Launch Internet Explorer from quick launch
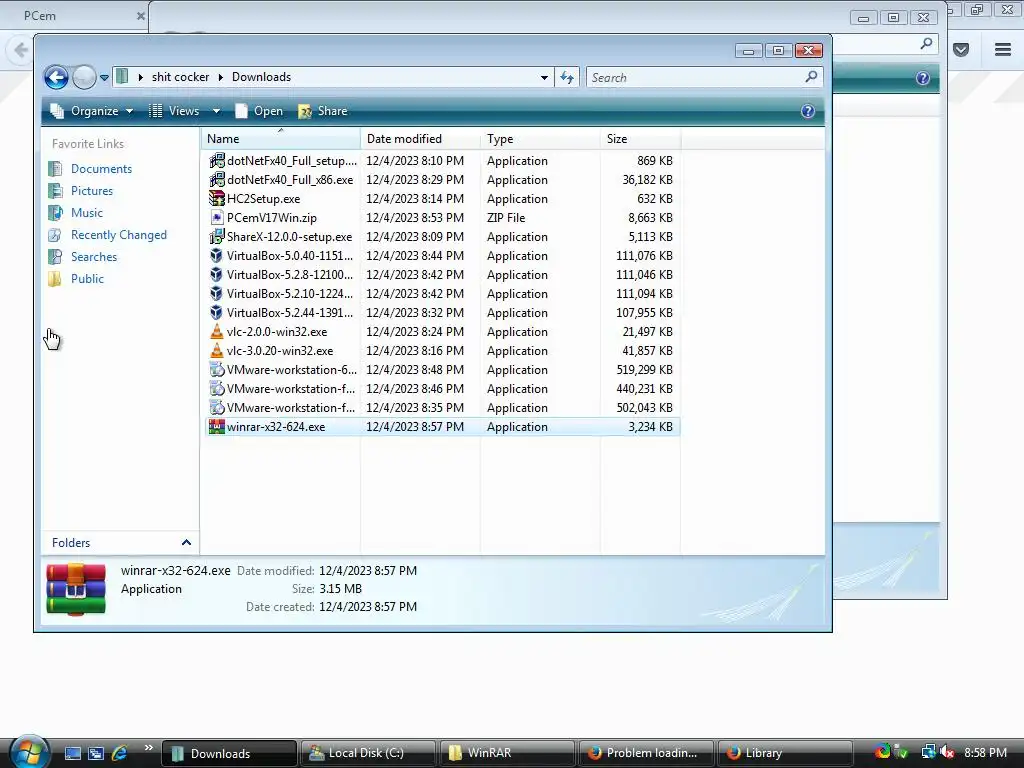1024x768 pixels. tap(120, 753)
